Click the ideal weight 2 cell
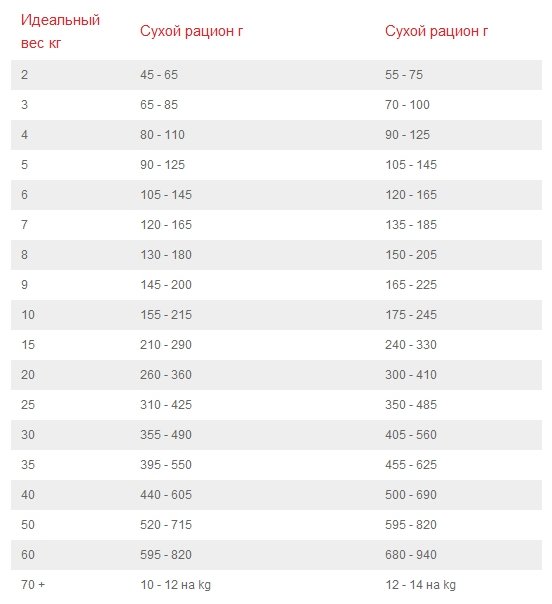 click(x=25, y=75)
